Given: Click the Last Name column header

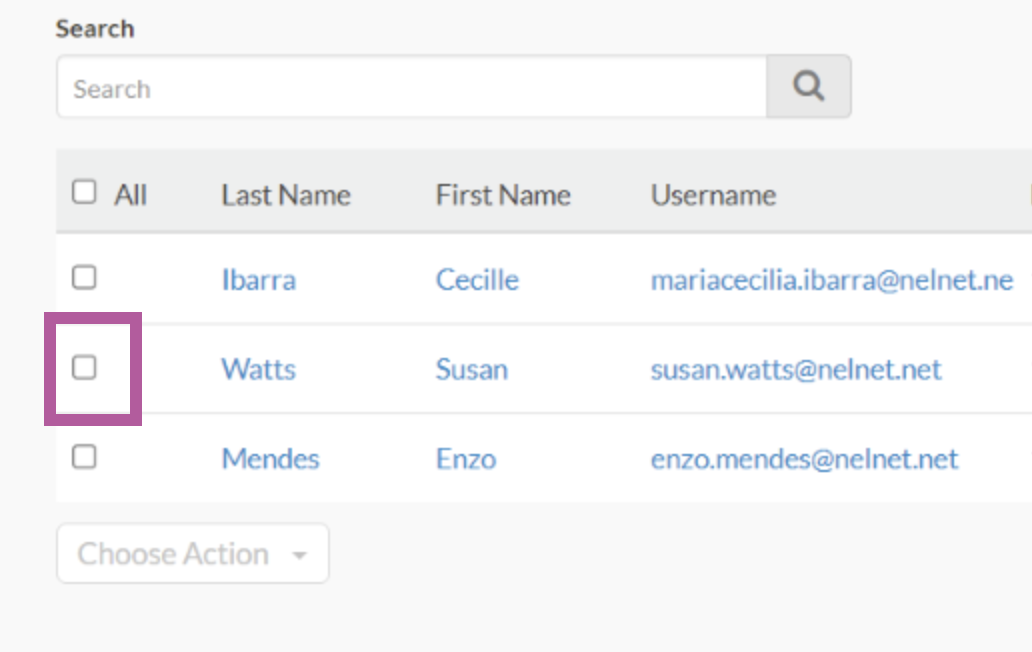Looking at the screenshot, I should (286, 195).
